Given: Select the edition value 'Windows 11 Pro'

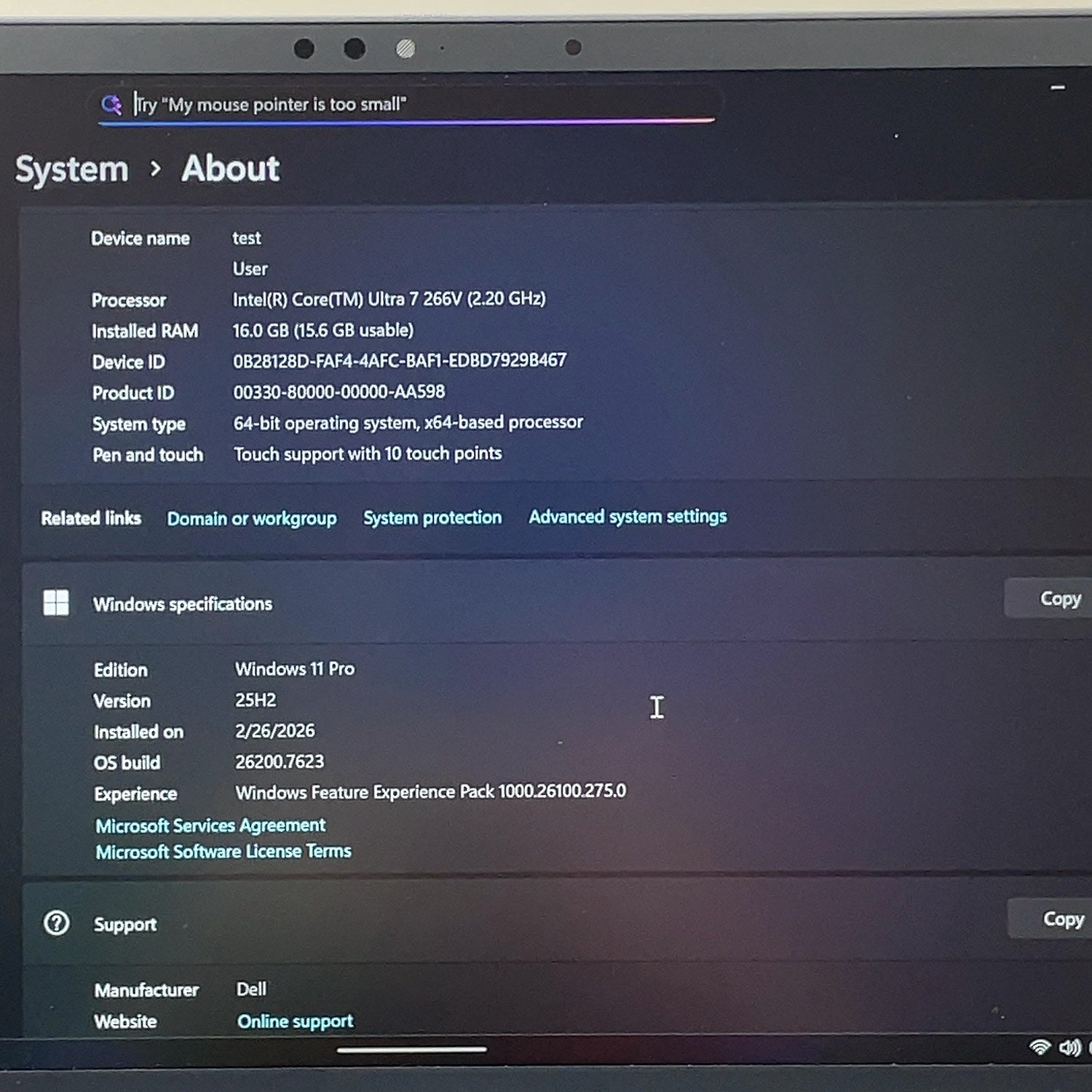Looking at the screenshot, I should pos(295,669).
